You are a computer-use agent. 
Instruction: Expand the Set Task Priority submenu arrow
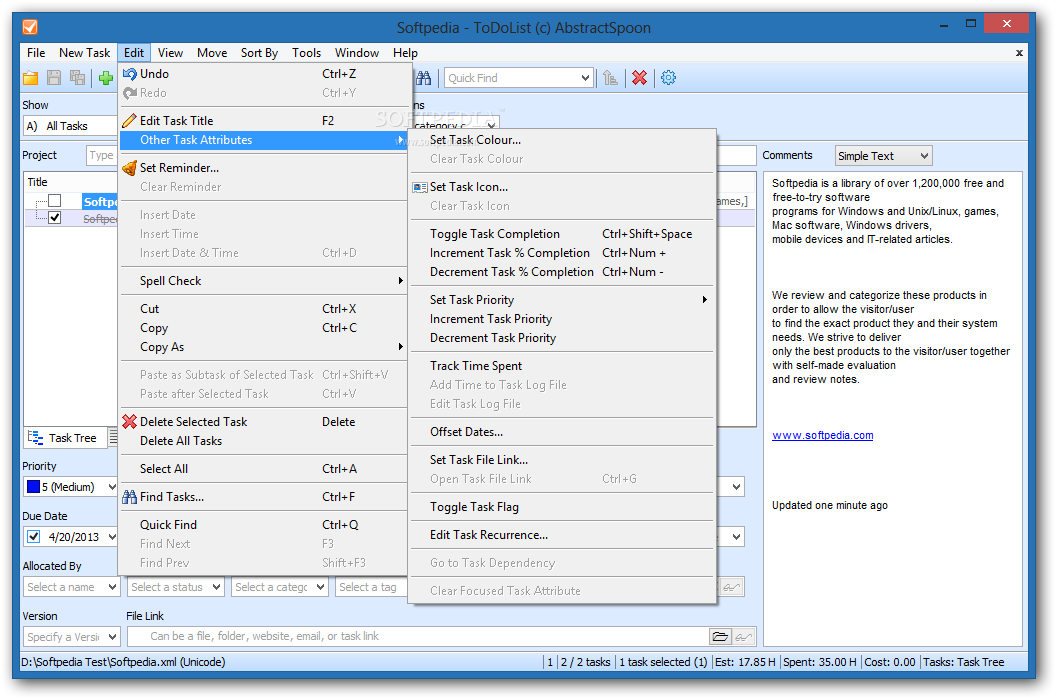[704, 300]
